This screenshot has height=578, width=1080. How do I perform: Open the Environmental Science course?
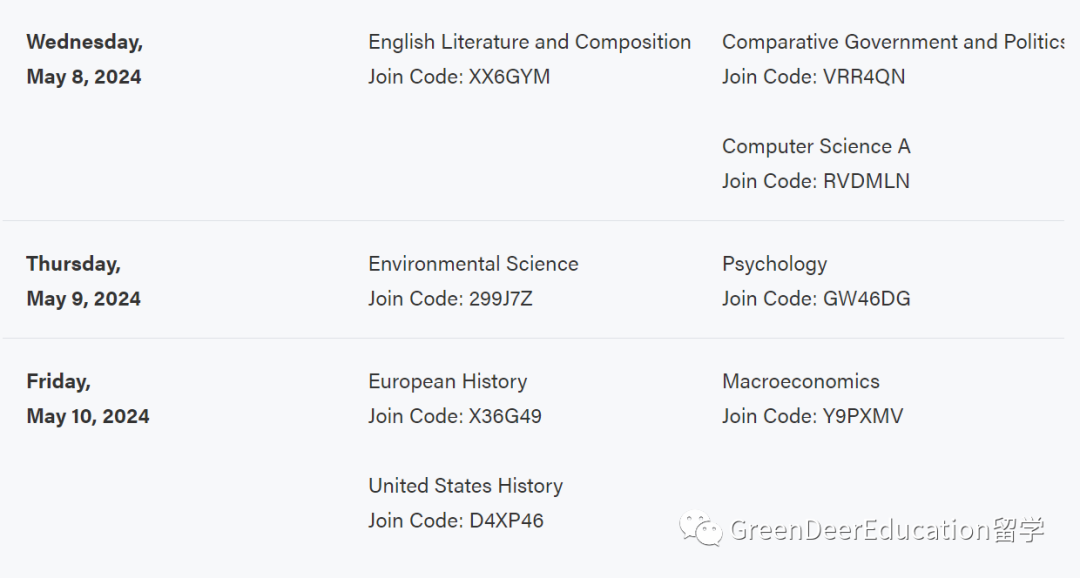click(473, 264)
